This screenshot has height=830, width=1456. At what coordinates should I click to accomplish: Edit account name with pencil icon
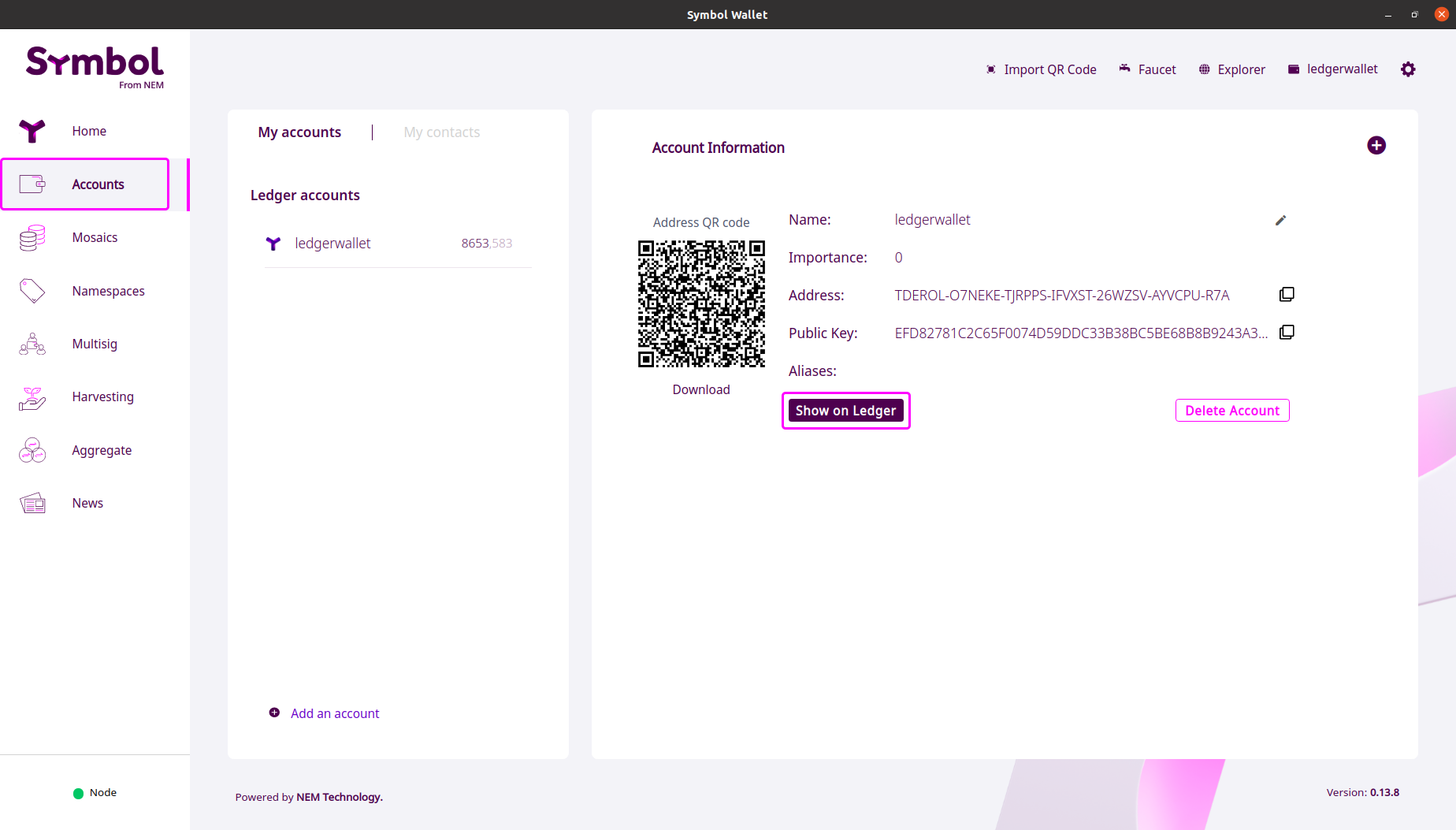pos(1280,221)
